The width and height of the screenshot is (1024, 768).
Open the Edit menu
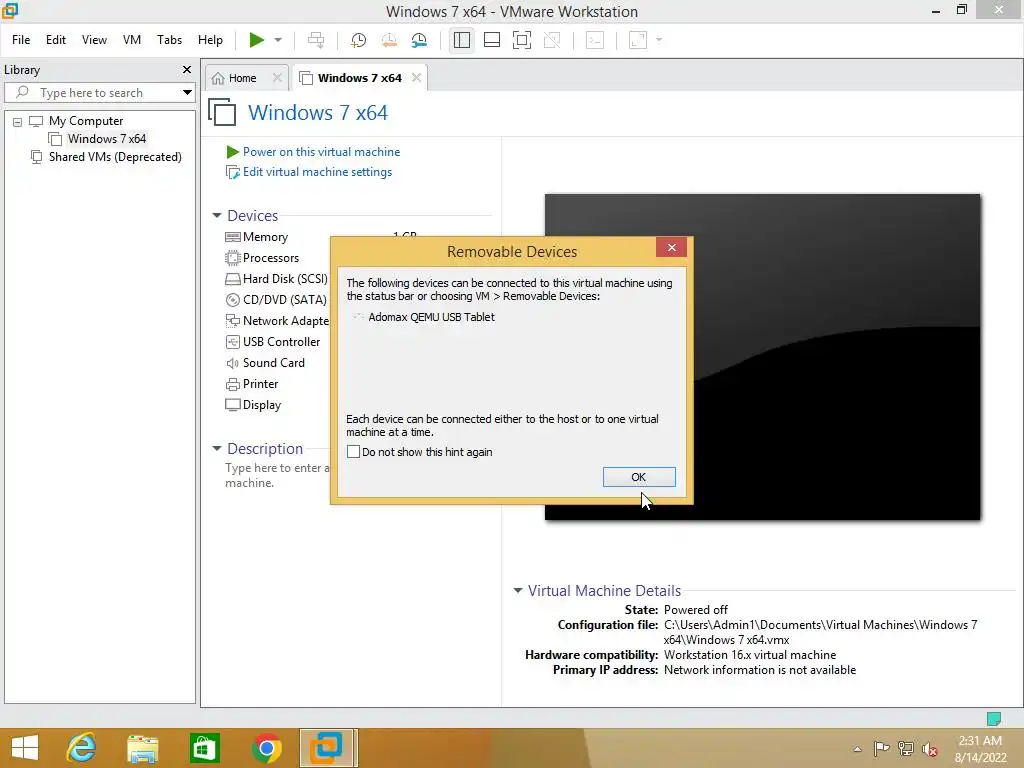[x=56, y=40]
